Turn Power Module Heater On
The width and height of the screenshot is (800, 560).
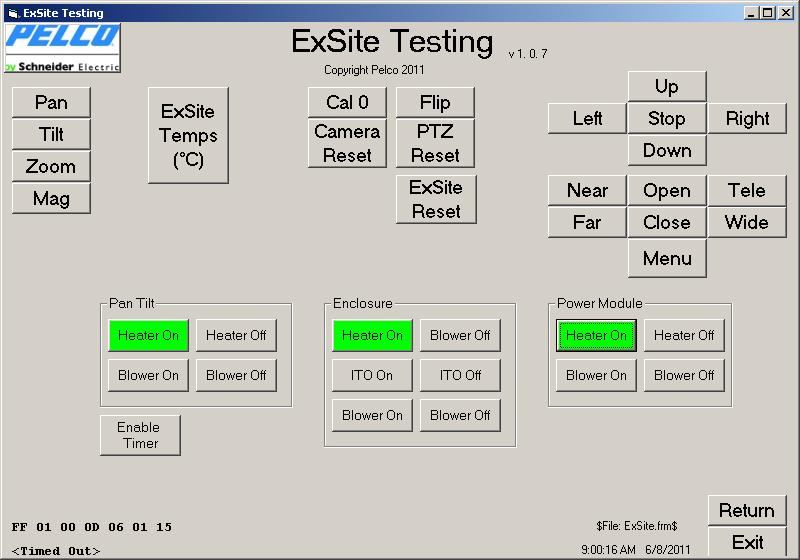point(596,335)
